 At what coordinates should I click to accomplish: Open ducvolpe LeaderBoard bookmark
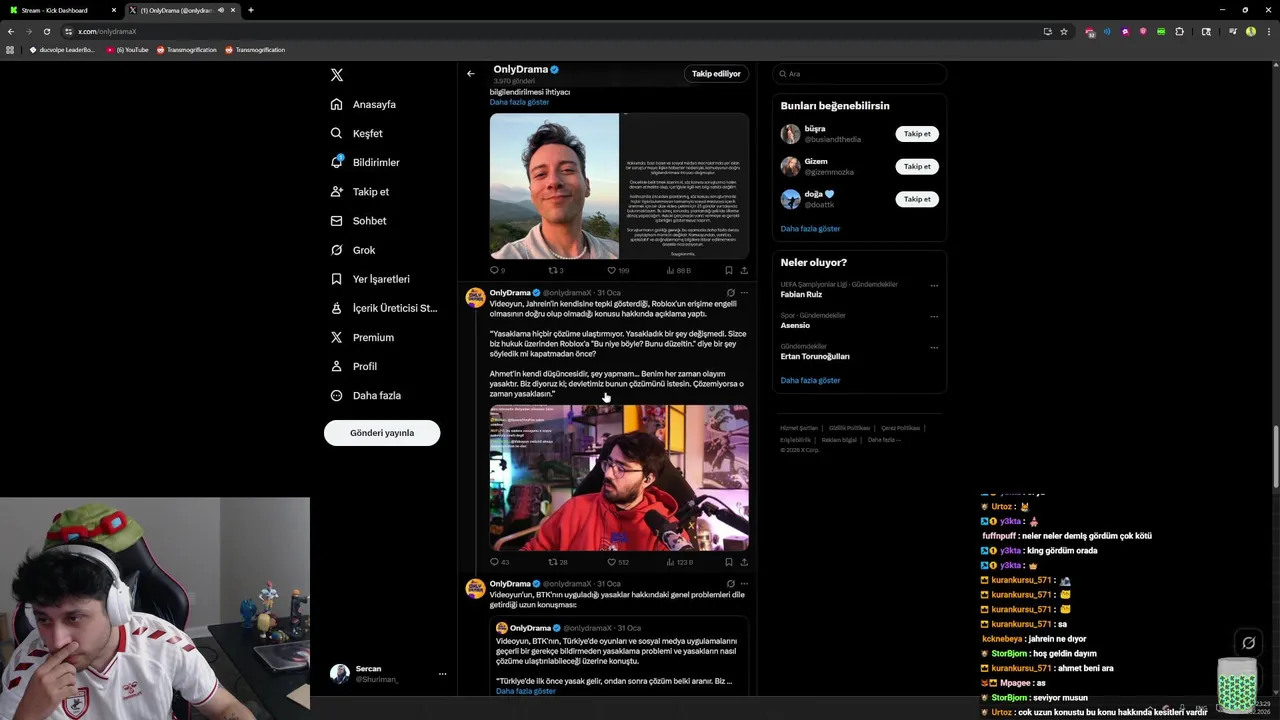click(x=61, y=50)
